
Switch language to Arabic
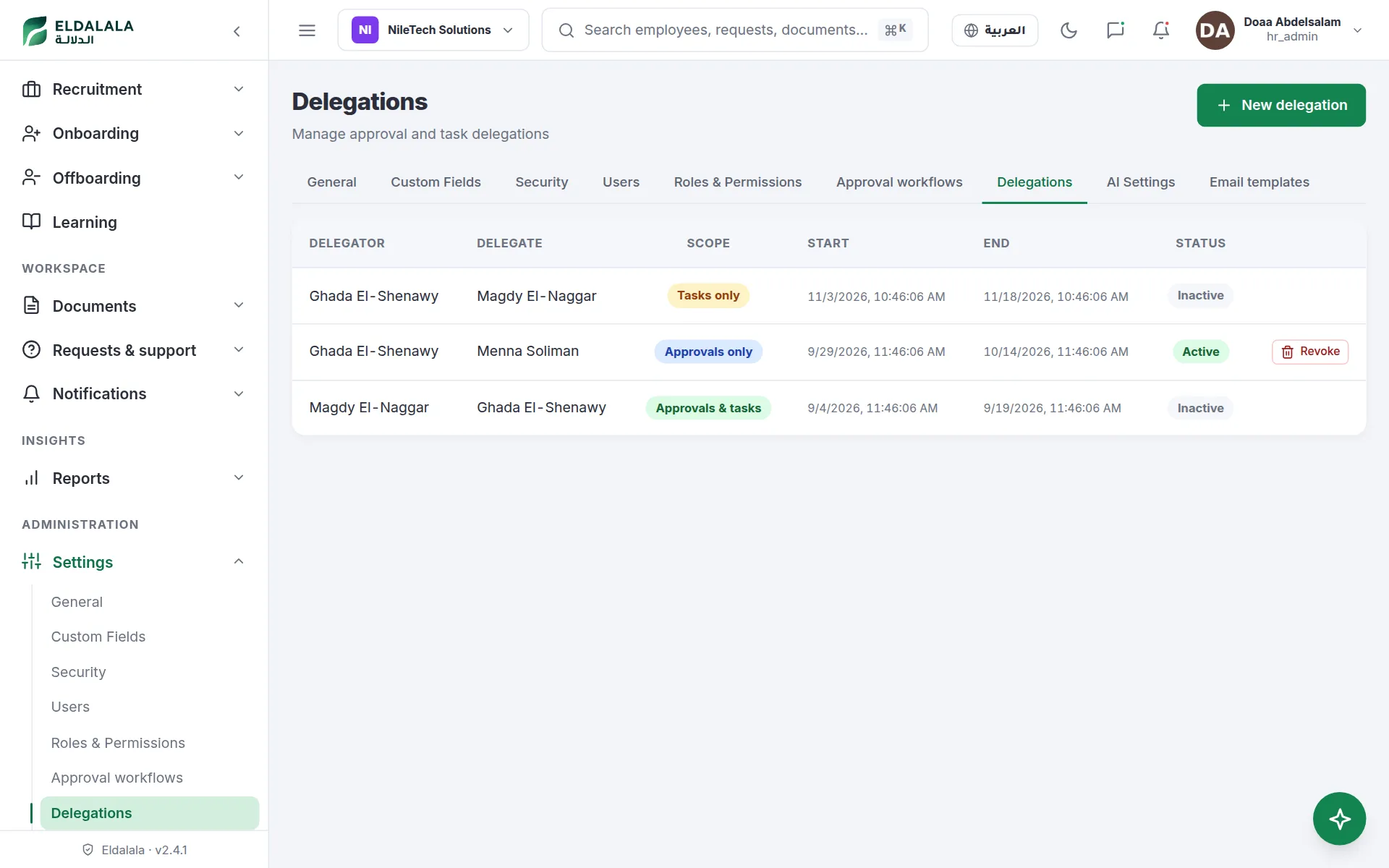click(995, 30)
